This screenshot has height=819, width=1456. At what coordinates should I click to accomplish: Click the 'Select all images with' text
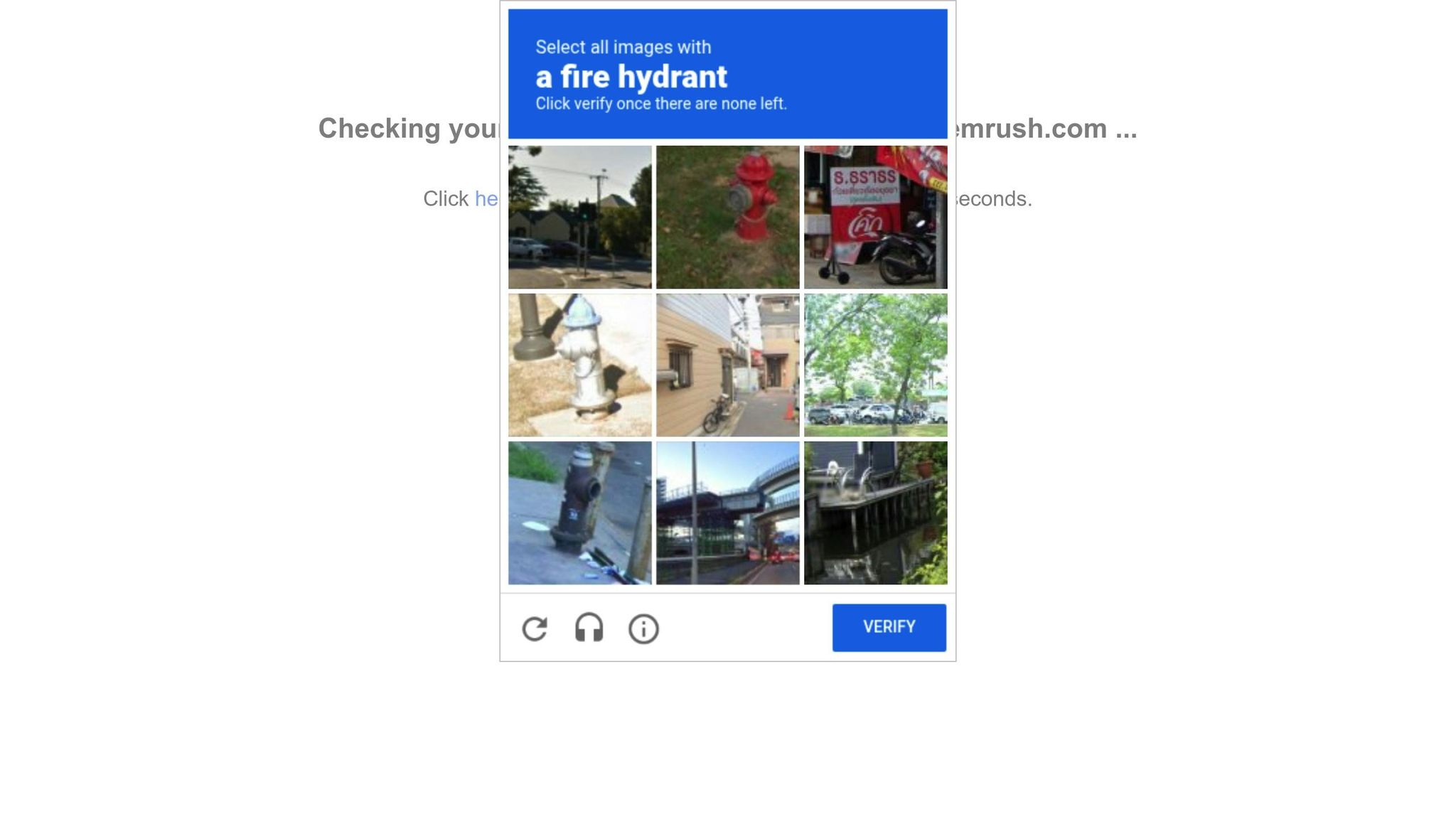click(x=623, y=47)
